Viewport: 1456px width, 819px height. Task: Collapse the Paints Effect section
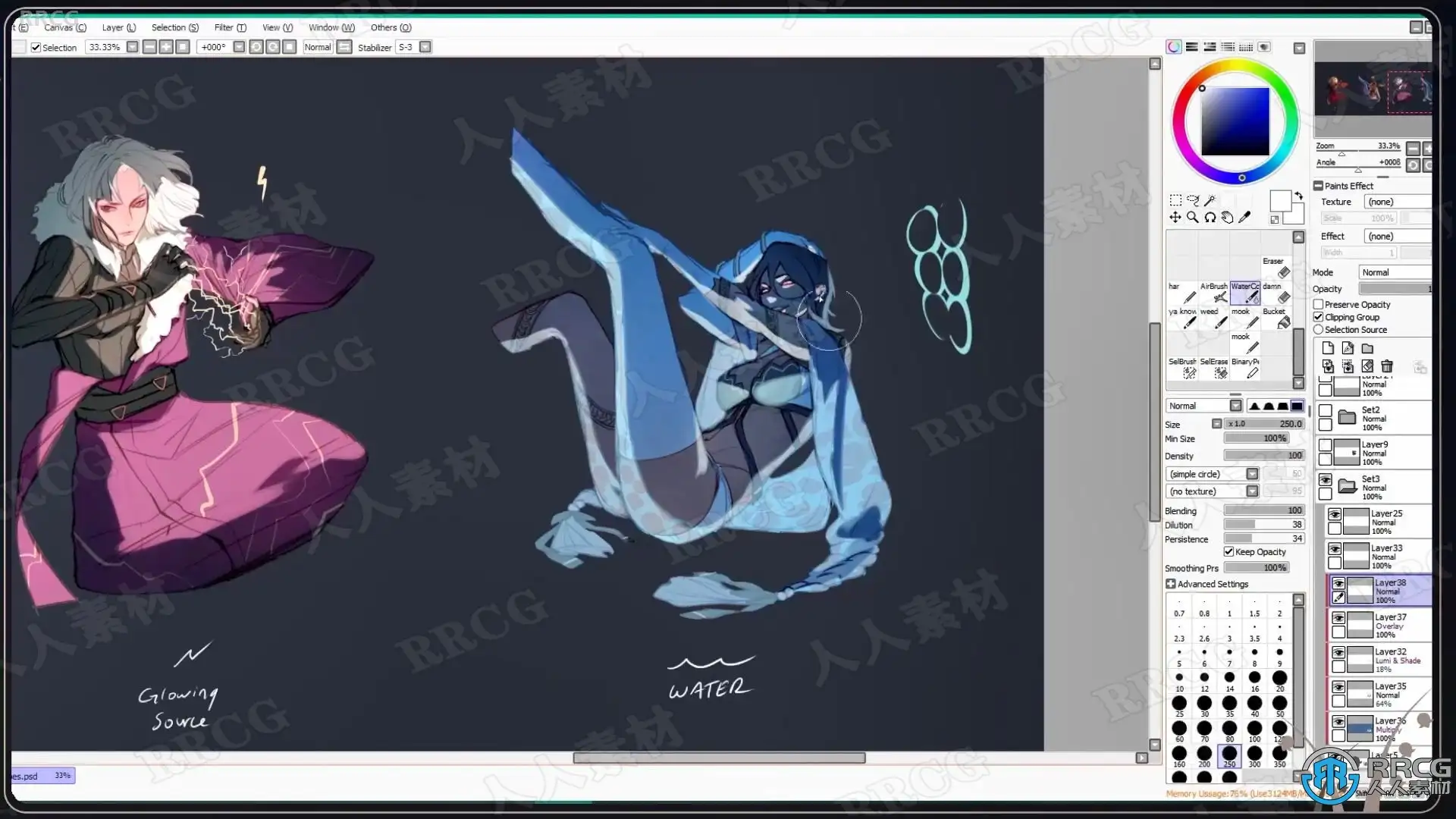[1319, 186]
